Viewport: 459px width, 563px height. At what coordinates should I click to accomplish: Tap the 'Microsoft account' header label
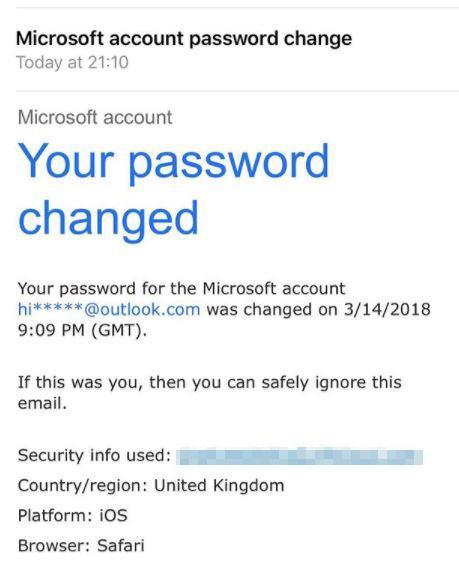(x=95, y=117)
